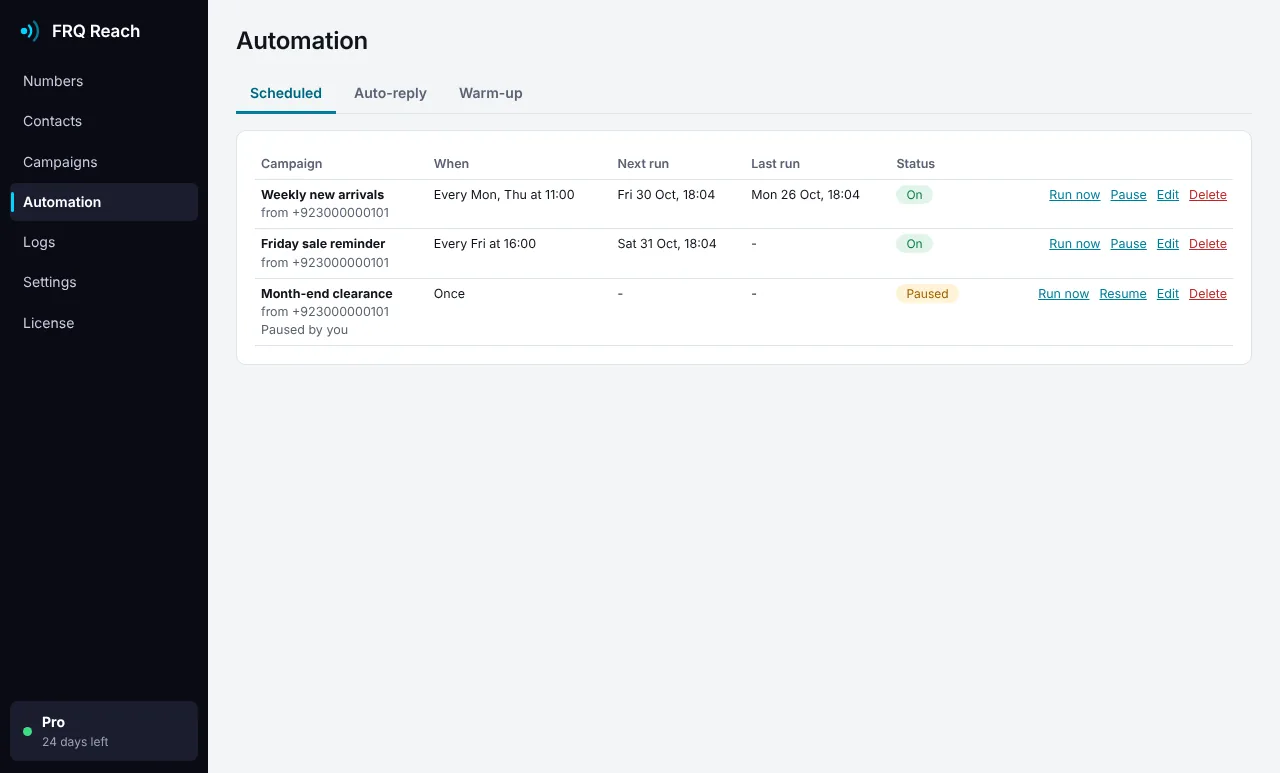This screenshot has height=773, width=1280.
Task: Open Settings in the sidebar
Action: coord(104,282)
